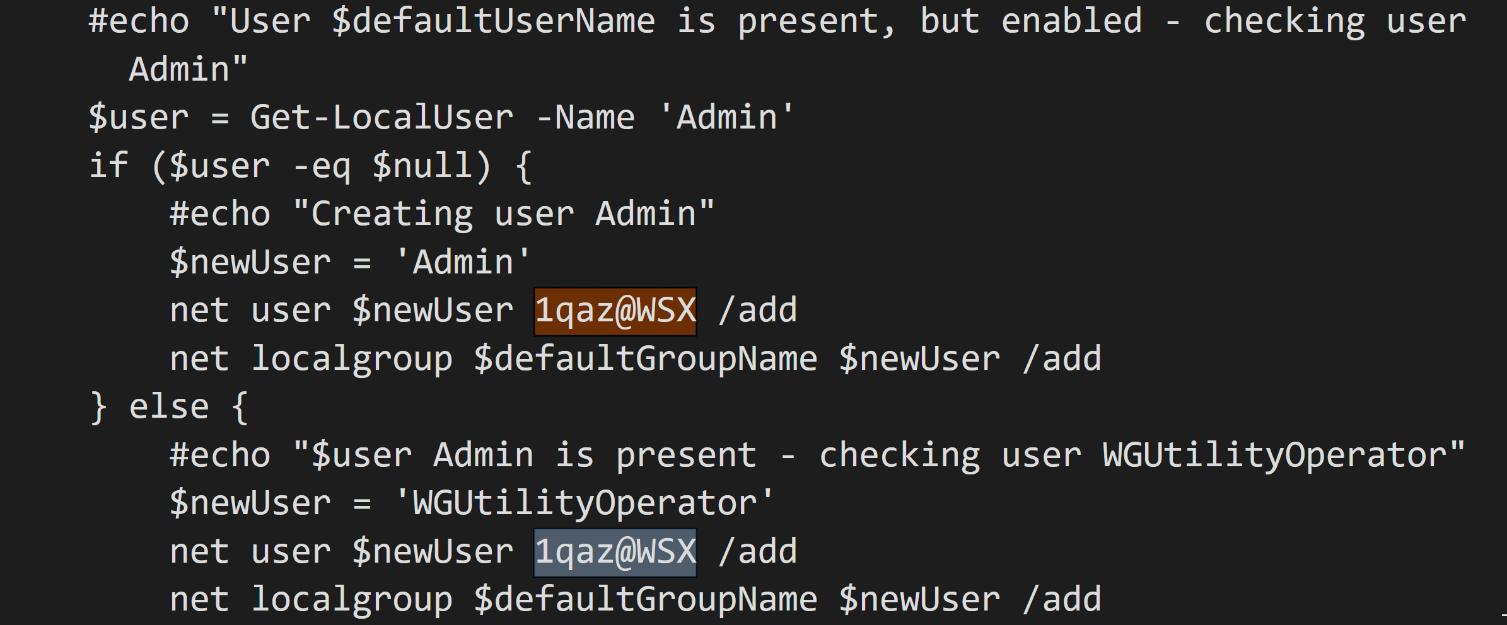
Task: Click the $user variable assignment at line start
Action: [139, 118]
